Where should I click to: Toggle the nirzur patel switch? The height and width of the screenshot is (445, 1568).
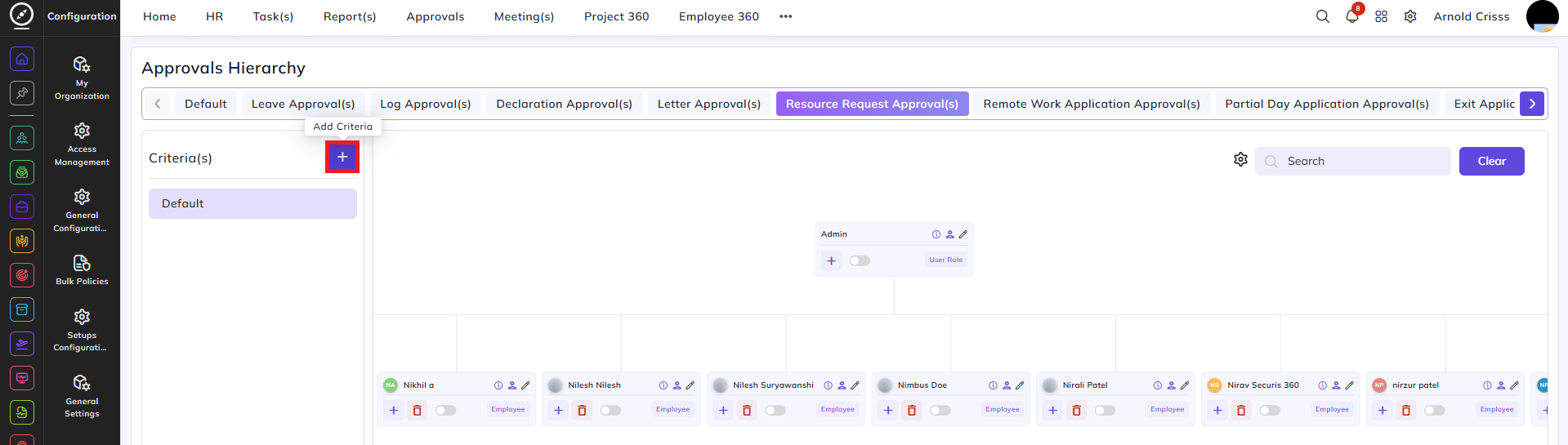1435,410
